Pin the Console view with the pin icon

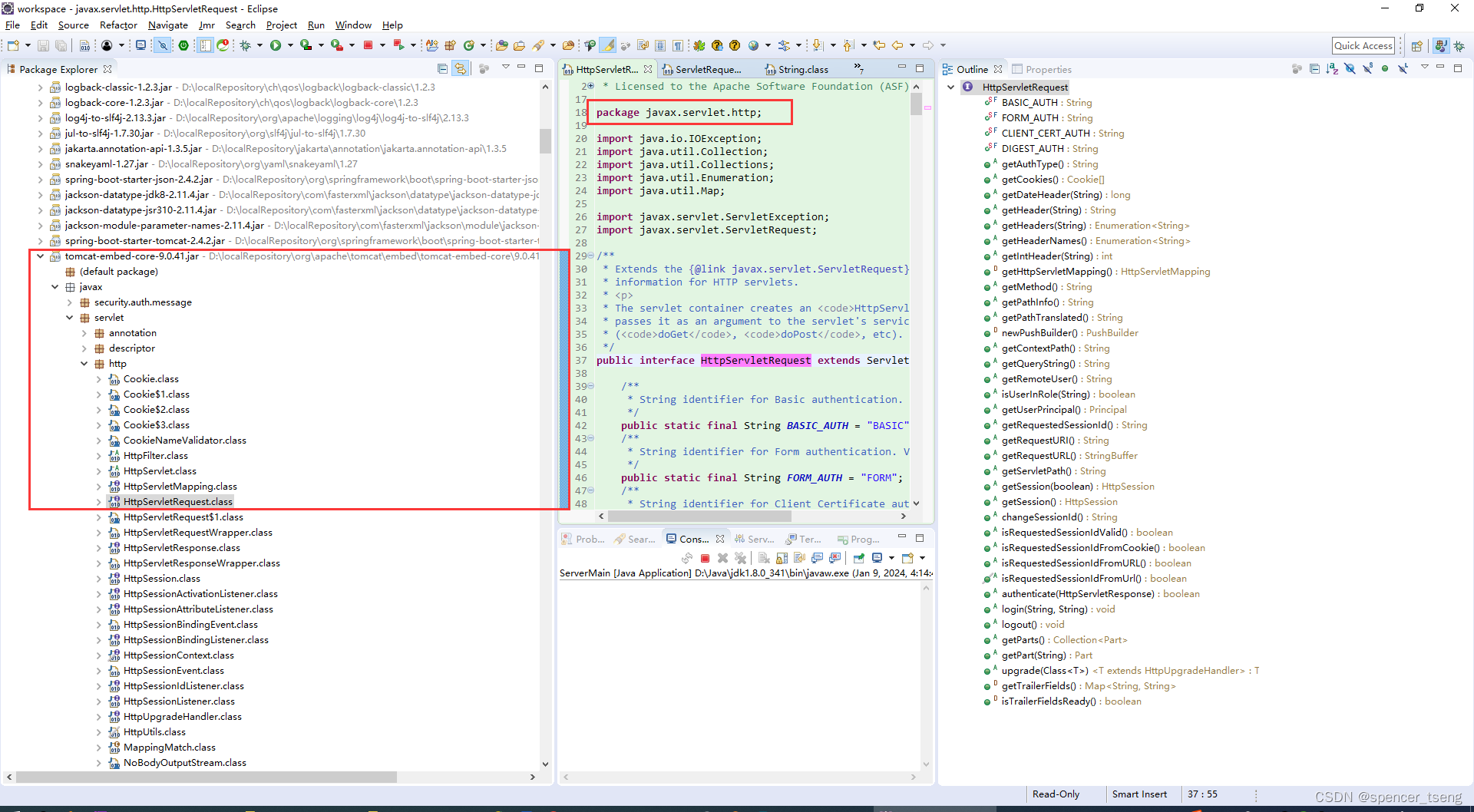pos(859,558)
